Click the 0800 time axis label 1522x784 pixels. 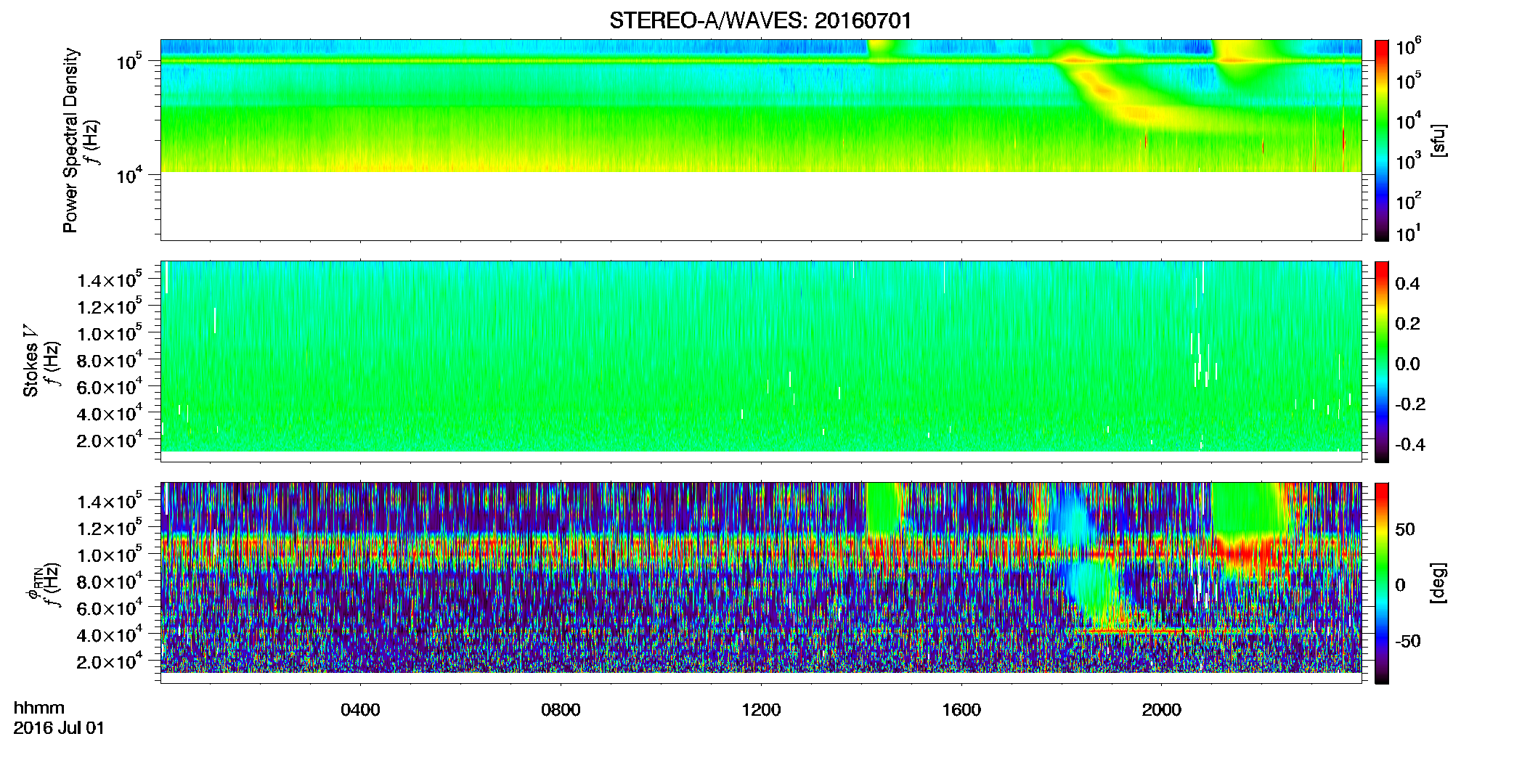click(561, 710)
